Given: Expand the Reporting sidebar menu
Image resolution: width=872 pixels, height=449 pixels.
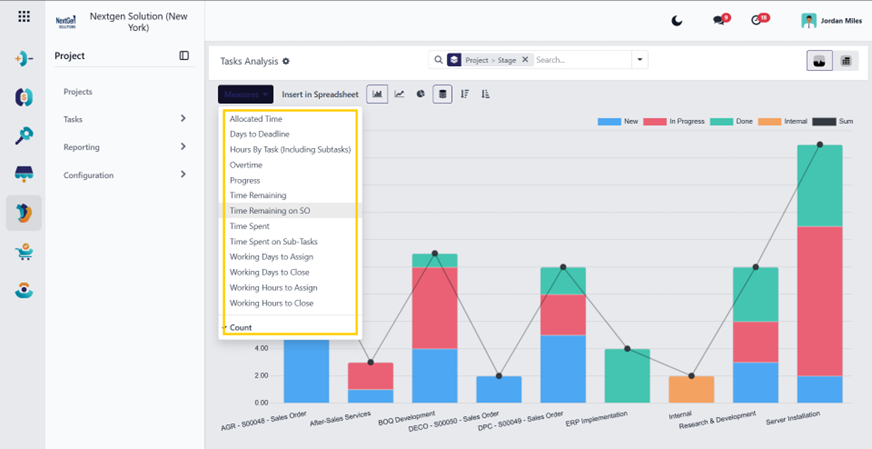Looking at the screenshot, I should (x=125, y=147).
